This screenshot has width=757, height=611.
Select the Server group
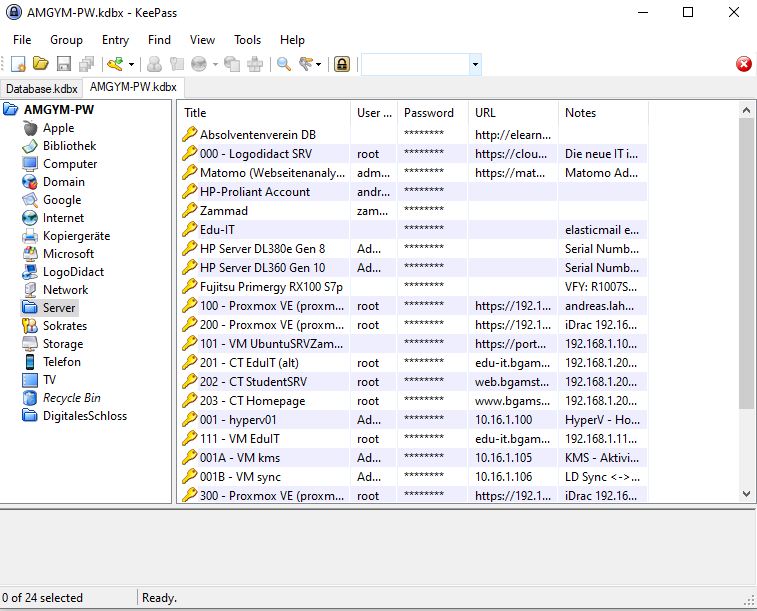58,308
